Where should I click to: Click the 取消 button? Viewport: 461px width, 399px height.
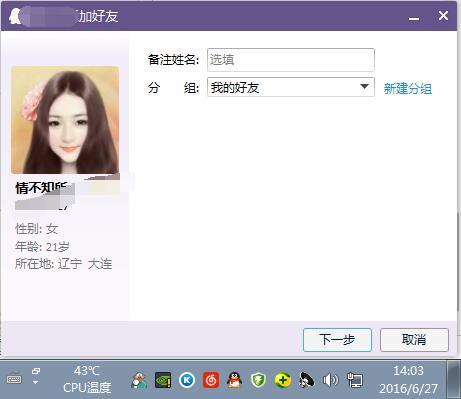coord(414,340)
